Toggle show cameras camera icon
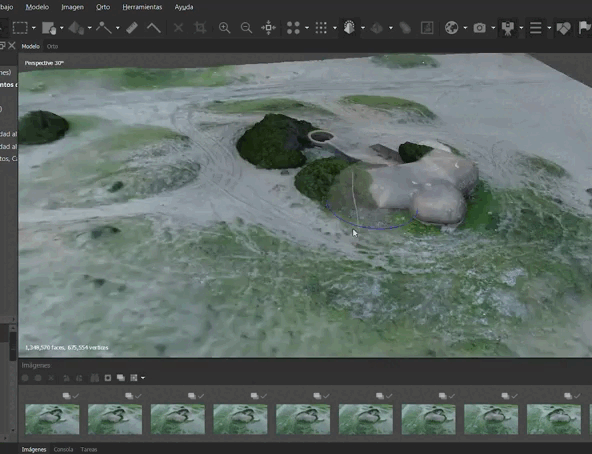592x454 pixels. (x=479, y=28)
